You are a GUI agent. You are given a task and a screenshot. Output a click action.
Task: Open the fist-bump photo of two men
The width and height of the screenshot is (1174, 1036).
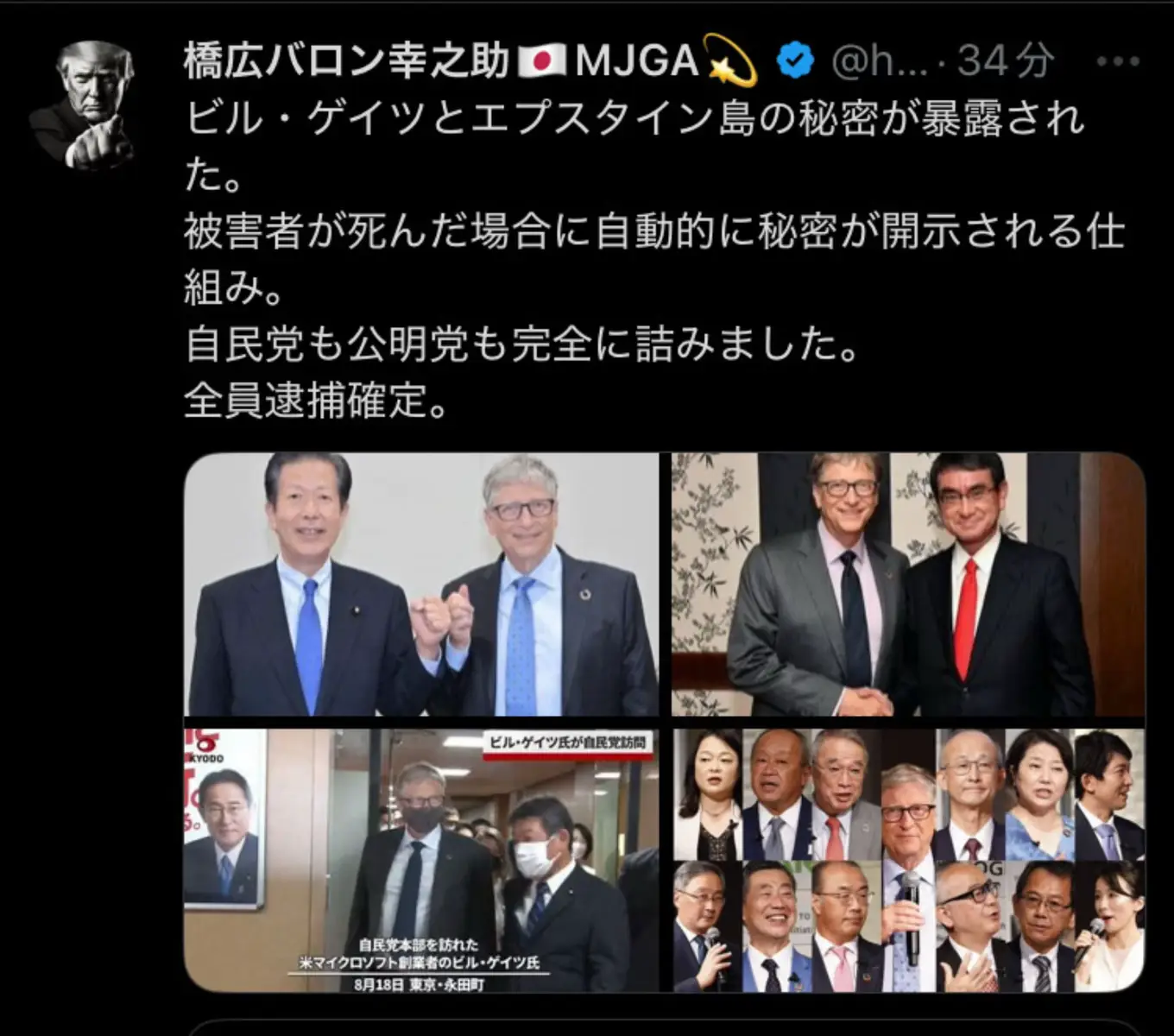[421, 584]
